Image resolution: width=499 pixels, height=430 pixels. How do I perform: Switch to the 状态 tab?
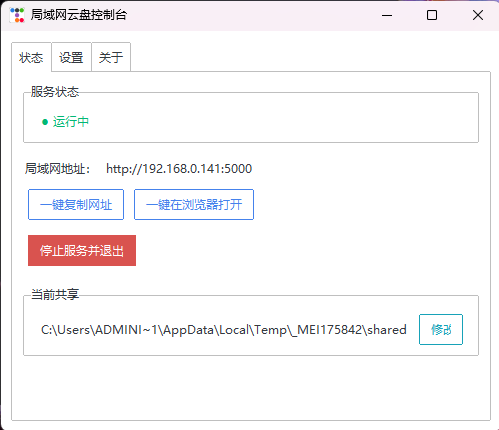point(31,57)
